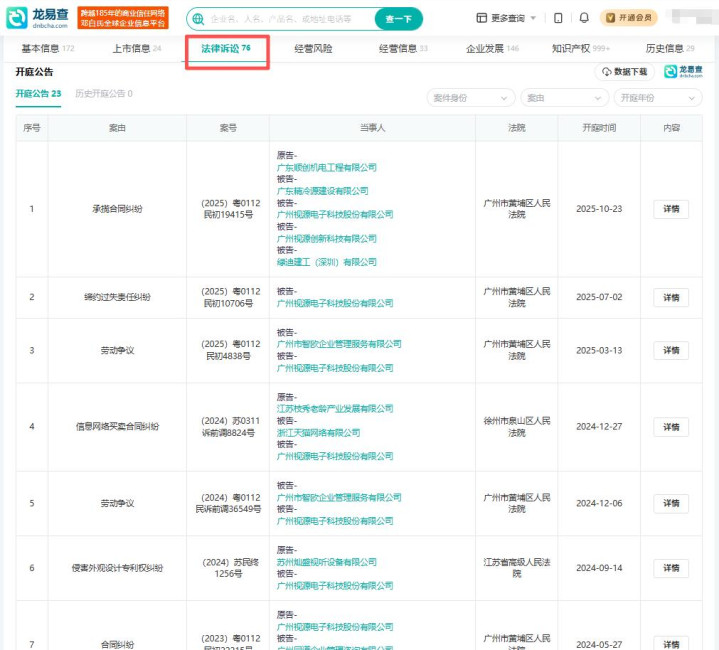Focus the company name search field
The image size is (719, 650).
[x=290, y=19]
